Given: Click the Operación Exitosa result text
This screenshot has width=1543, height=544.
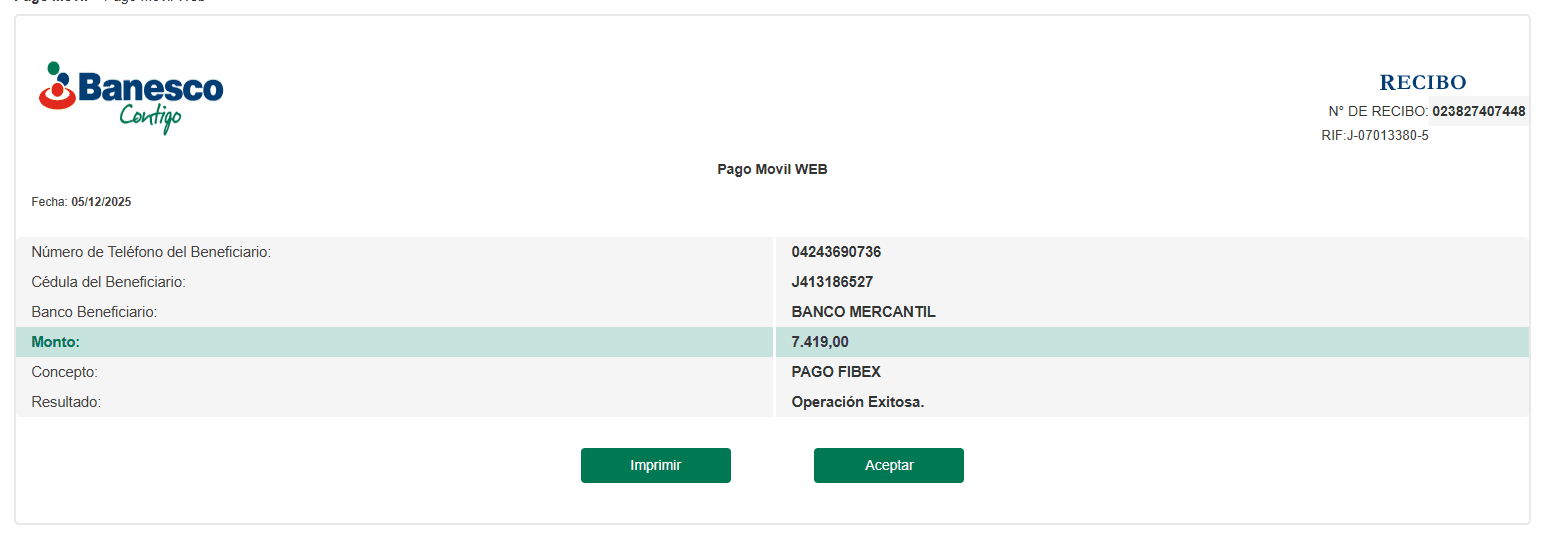Looking at the screenshot, I should coord(857,402).
